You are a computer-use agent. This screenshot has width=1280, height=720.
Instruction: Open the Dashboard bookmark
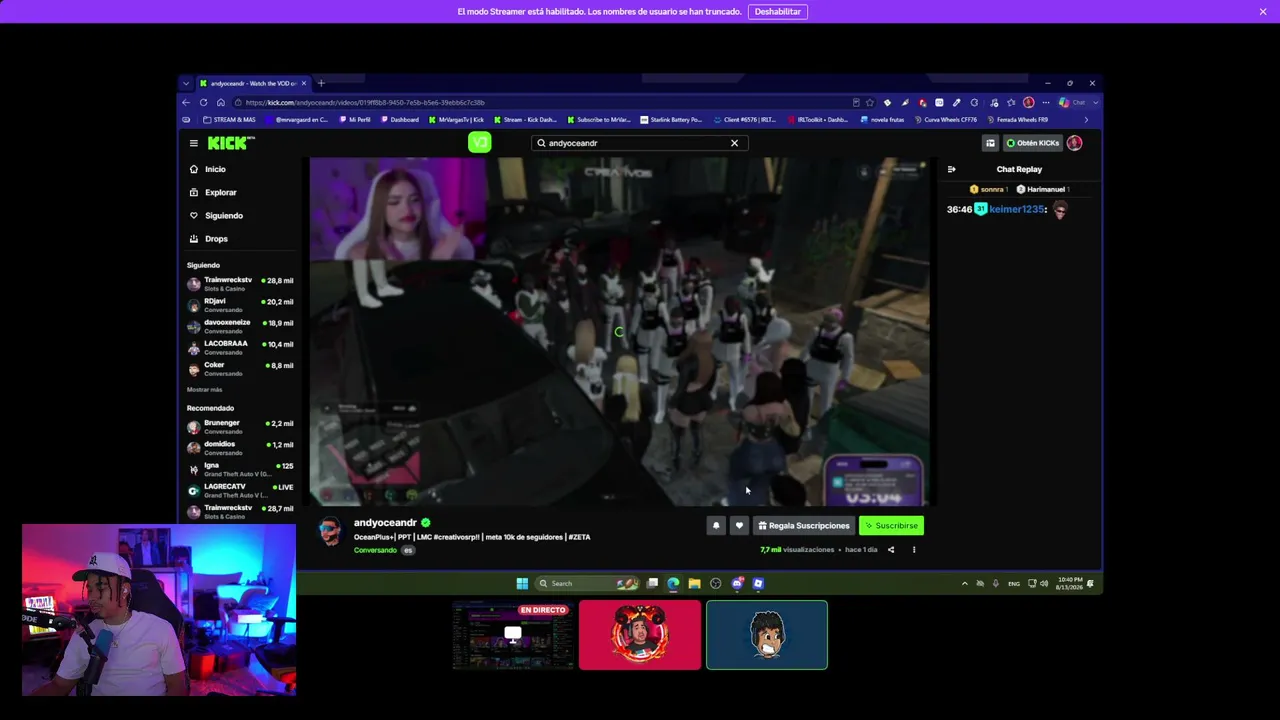[x=400, y=120]
